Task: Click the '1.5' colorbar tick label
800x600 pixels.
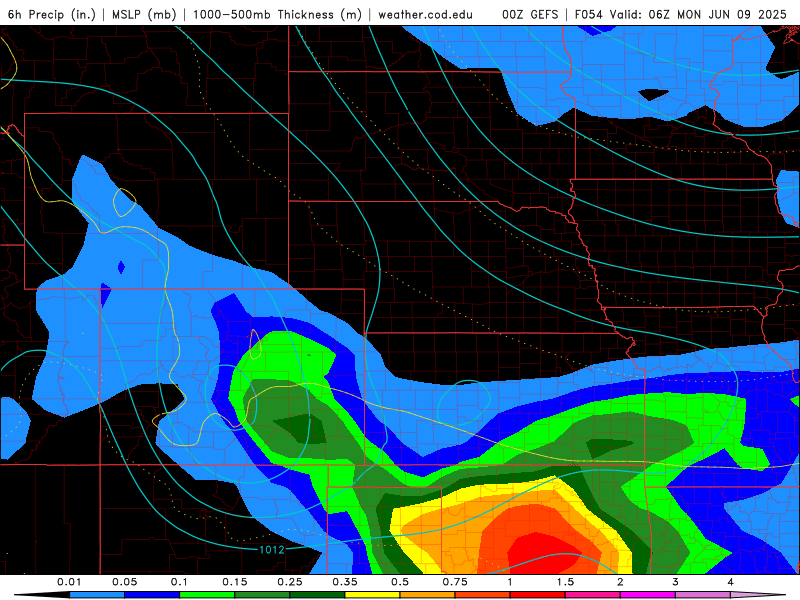Action: [x=565, y=582]
